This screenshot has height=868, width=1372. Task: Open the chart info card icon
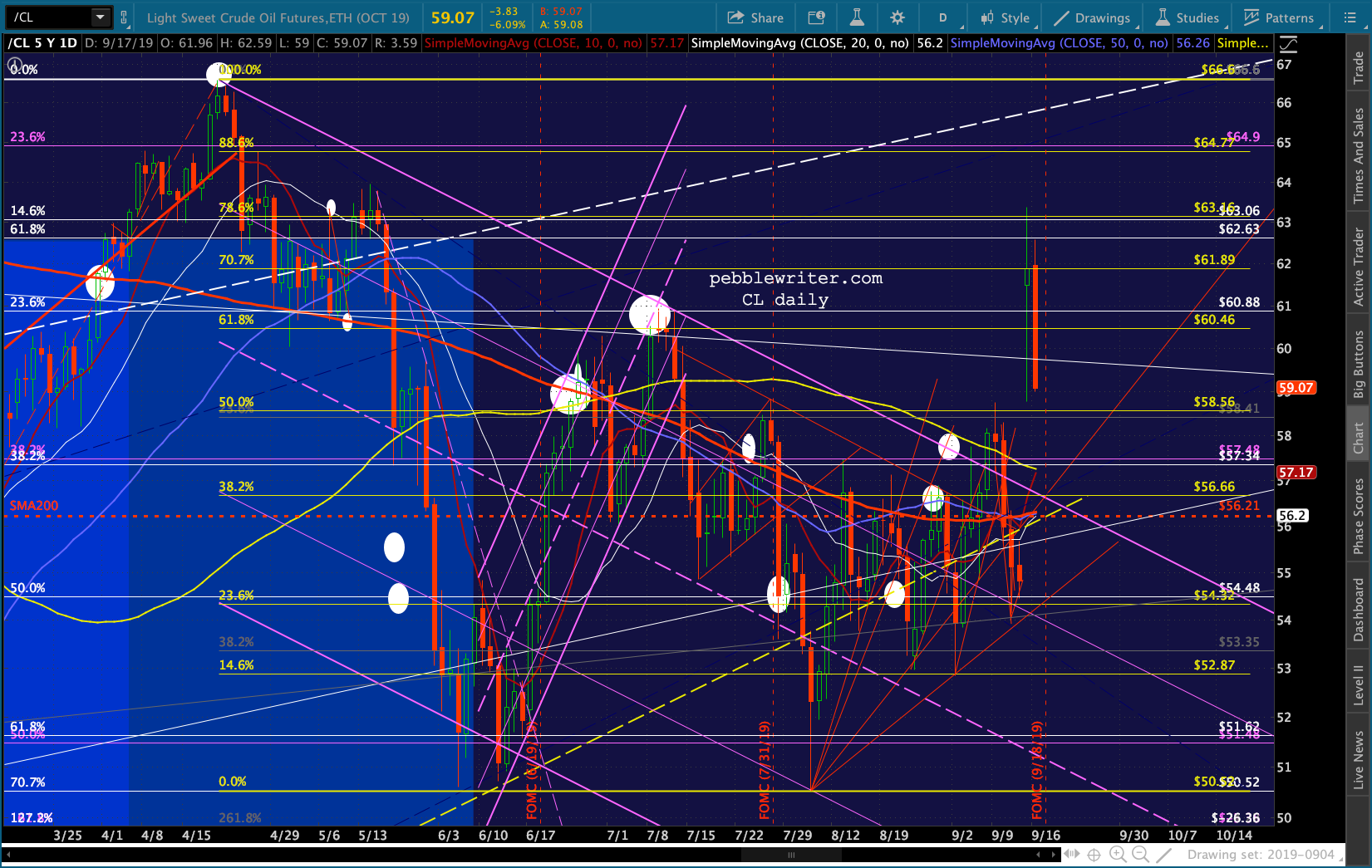pyautogui.click(x=816, y=17)
